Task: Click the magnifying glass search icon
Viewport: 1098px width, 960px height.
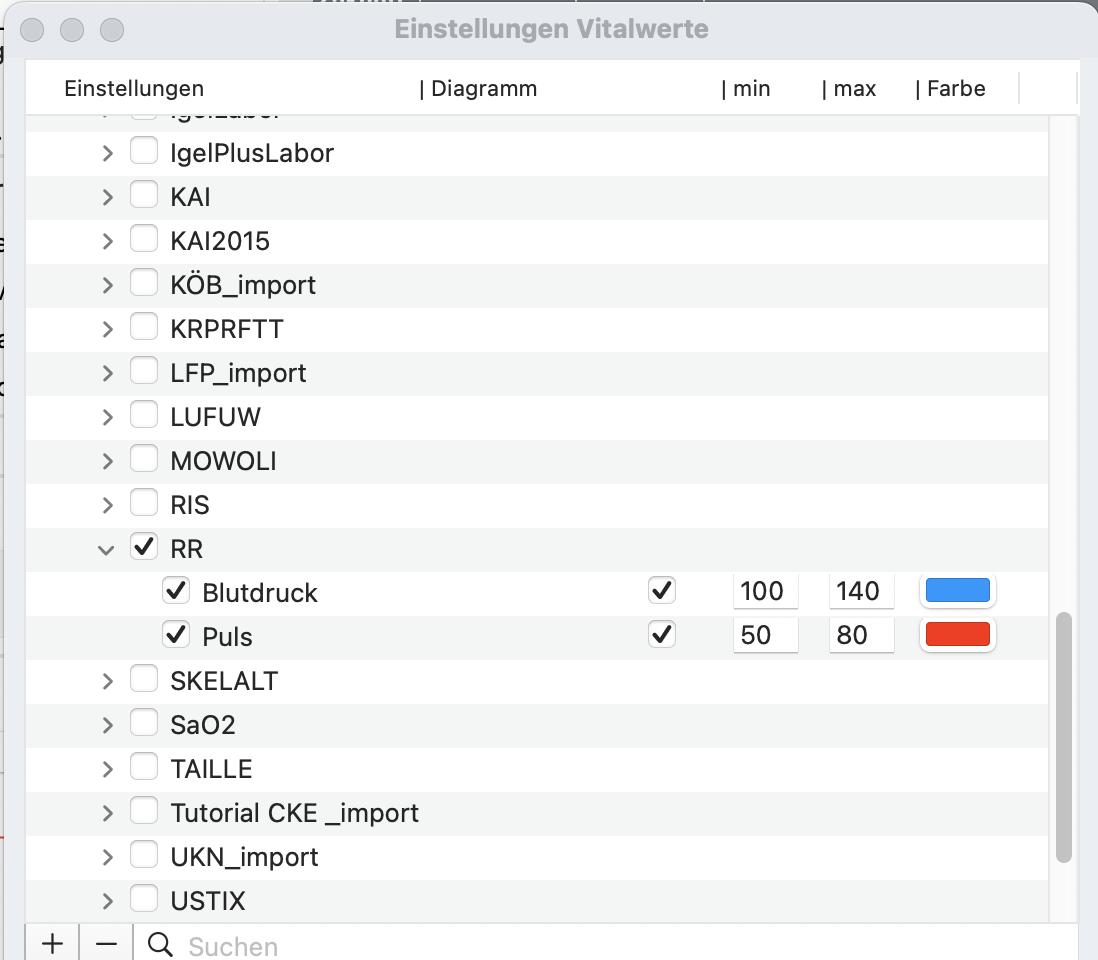Action: point(160,945)
